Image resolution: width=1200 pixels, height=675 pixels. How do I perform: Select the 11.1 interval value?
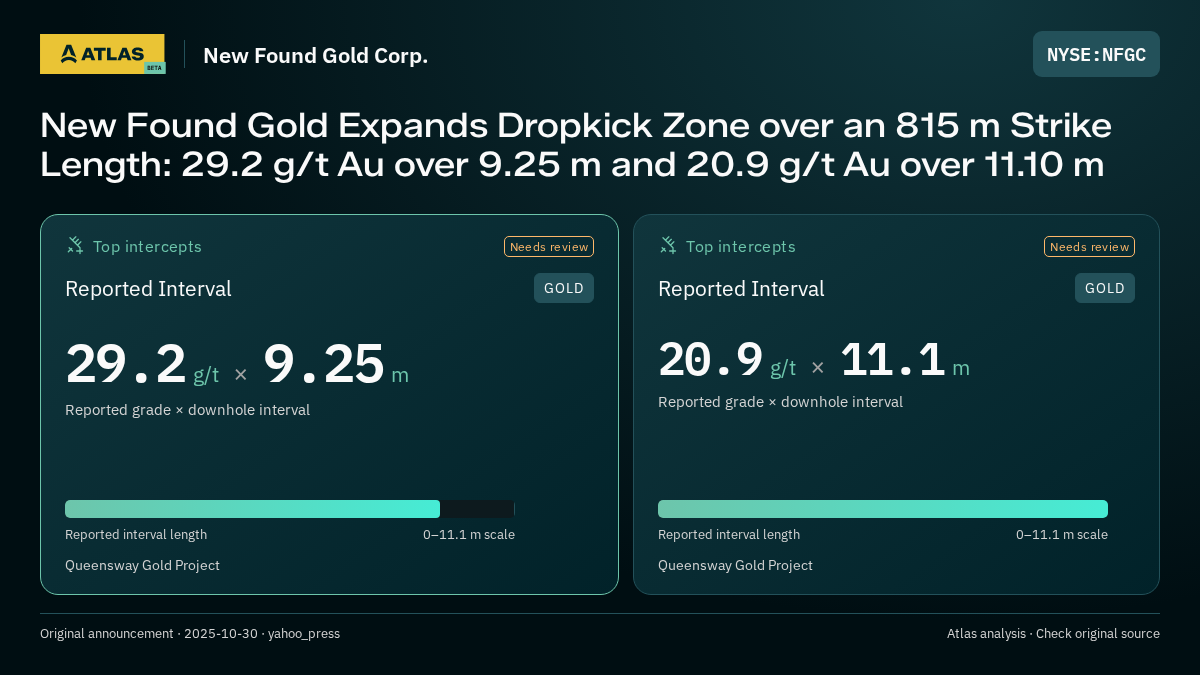893,359
